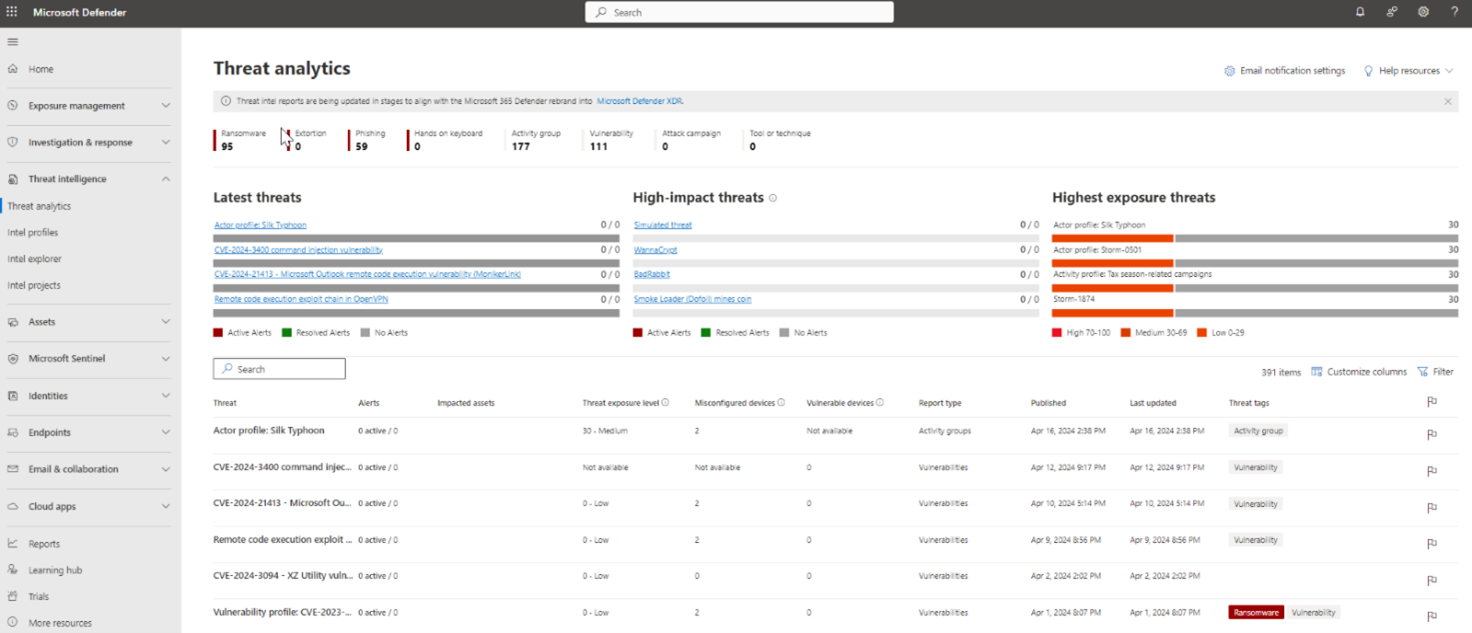Click the top Microsoft Defender search box
The height and width of the screenshot is (633, 1472).
pyautogui.click(x=739, y=12)
